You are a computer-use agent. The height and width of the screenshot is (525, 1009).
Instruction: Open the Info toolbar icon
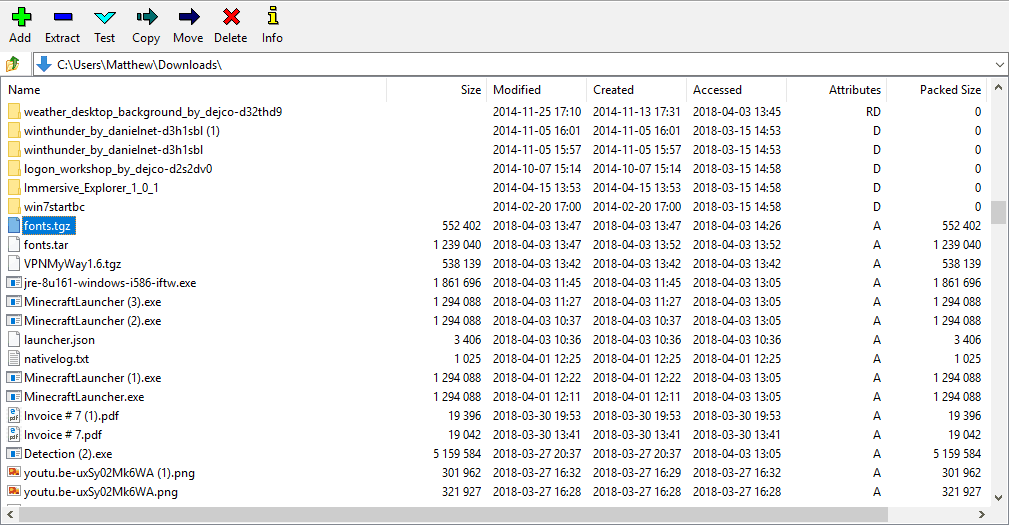pyautogui.click(x=272, y=17)
